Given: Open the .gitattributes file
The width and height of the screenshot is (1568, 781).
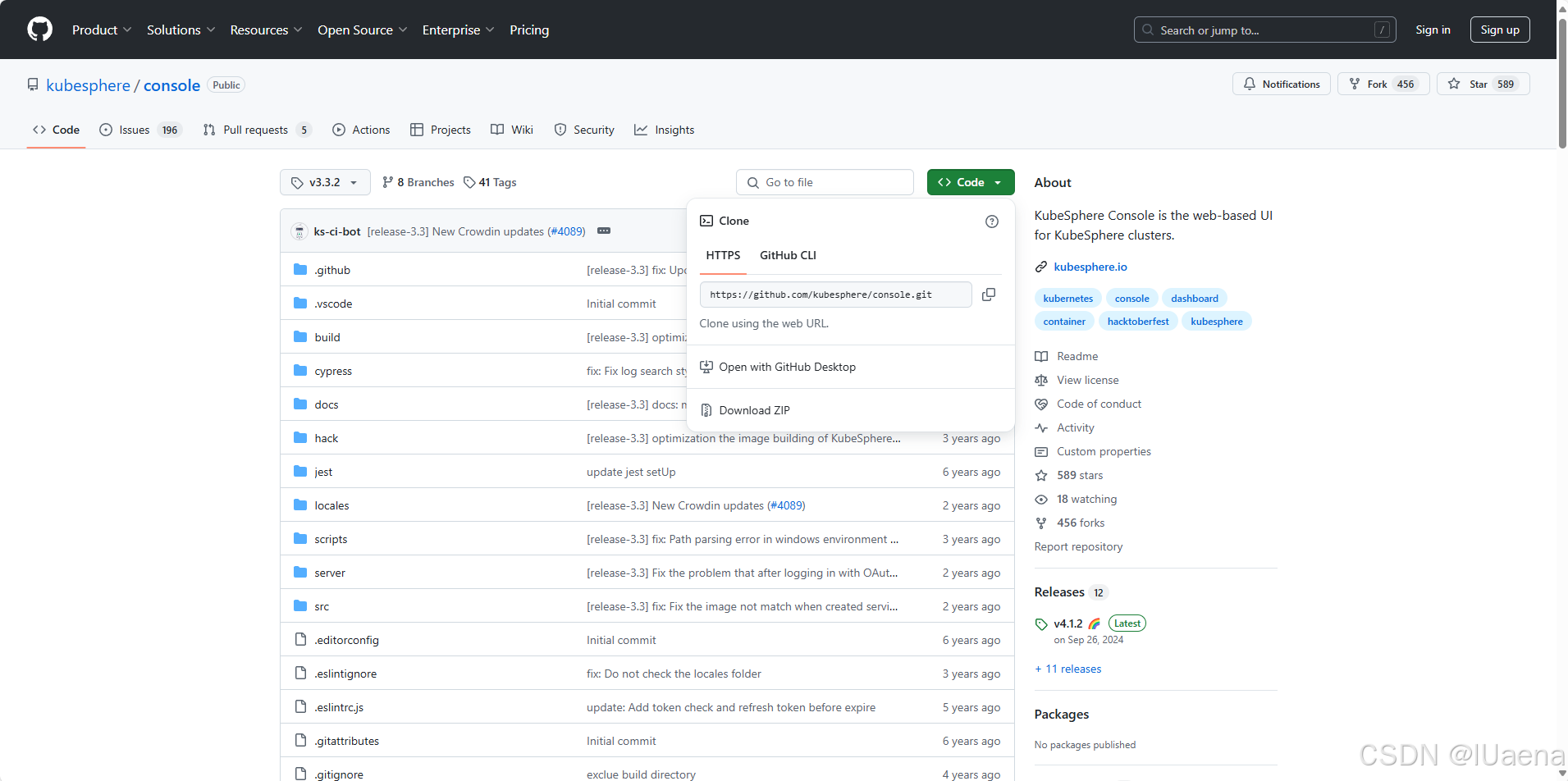Looking at the screenshot, I should pos(346,741).
